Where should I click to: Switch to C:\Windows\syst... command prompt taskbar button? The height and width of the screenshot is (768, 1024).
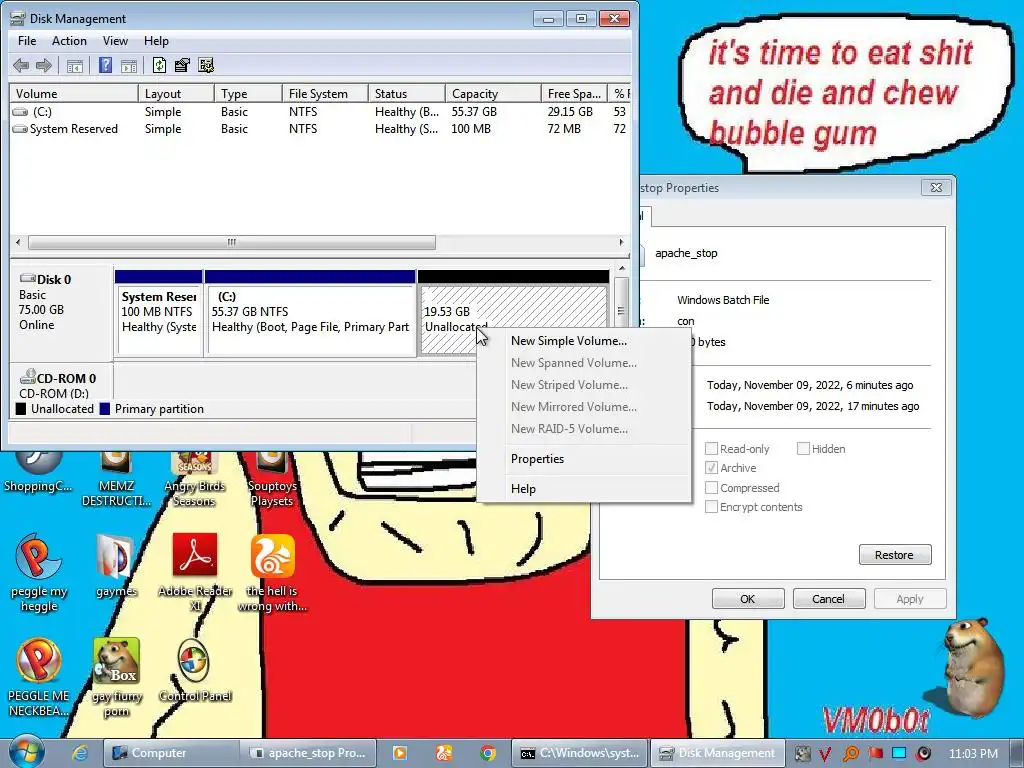(580, 753)
